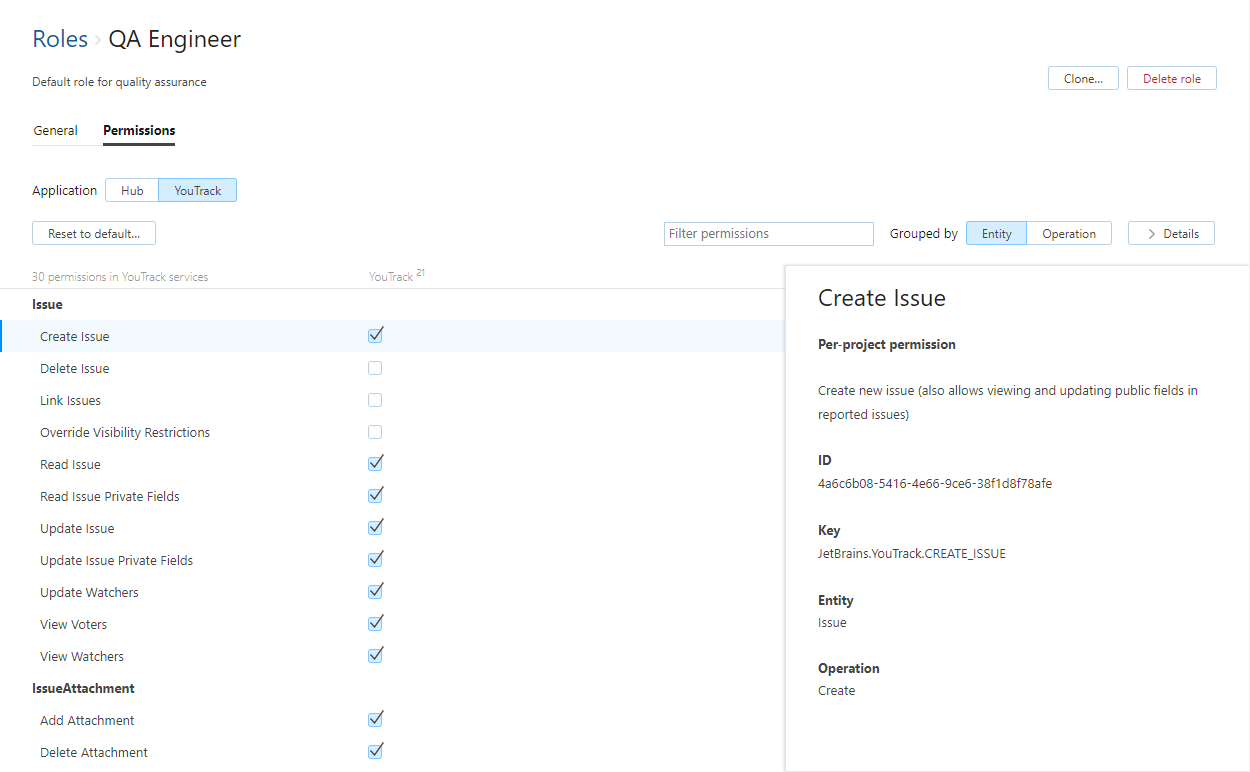Group permissions by Operation
This screenshot has height=772, width=1250.
click(x=1068, y=233)
